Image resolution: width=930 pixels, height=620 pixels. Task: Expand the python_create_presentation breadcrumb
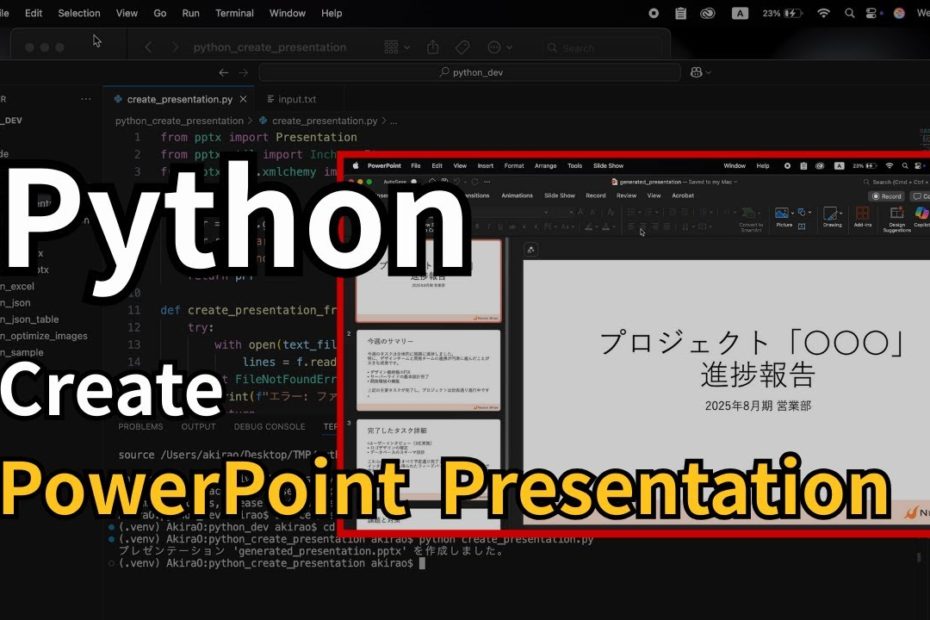click(x=179, y=120)
